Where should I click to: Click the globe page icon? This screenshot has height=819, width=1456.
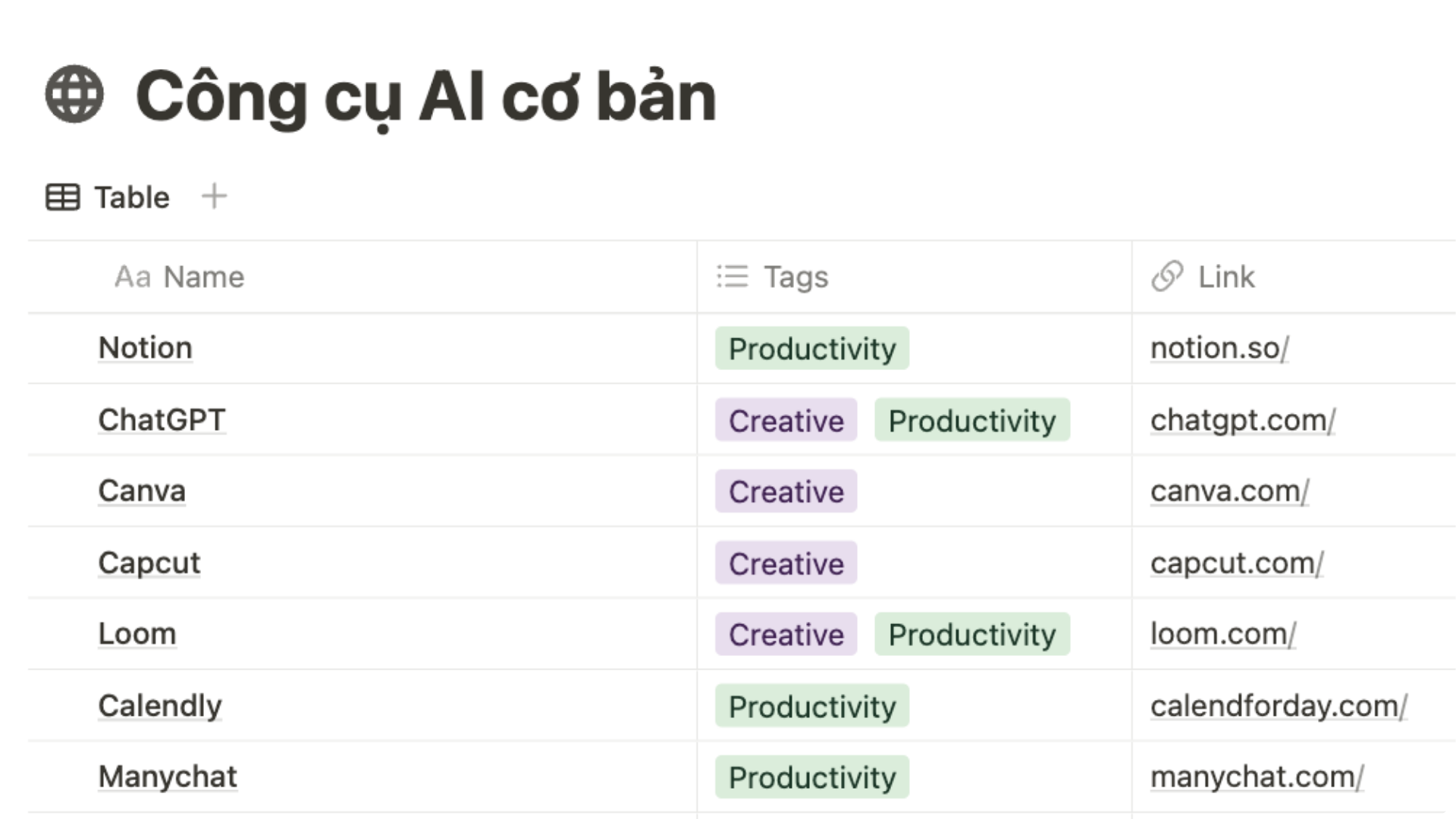[x=74, y=94]
